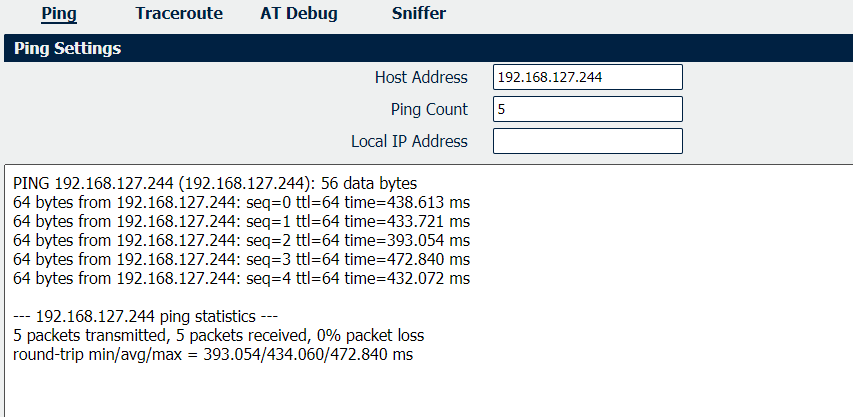Click the empty Local IP Address field
Viewport: 853px width, 417px height.
pos(588,141)
